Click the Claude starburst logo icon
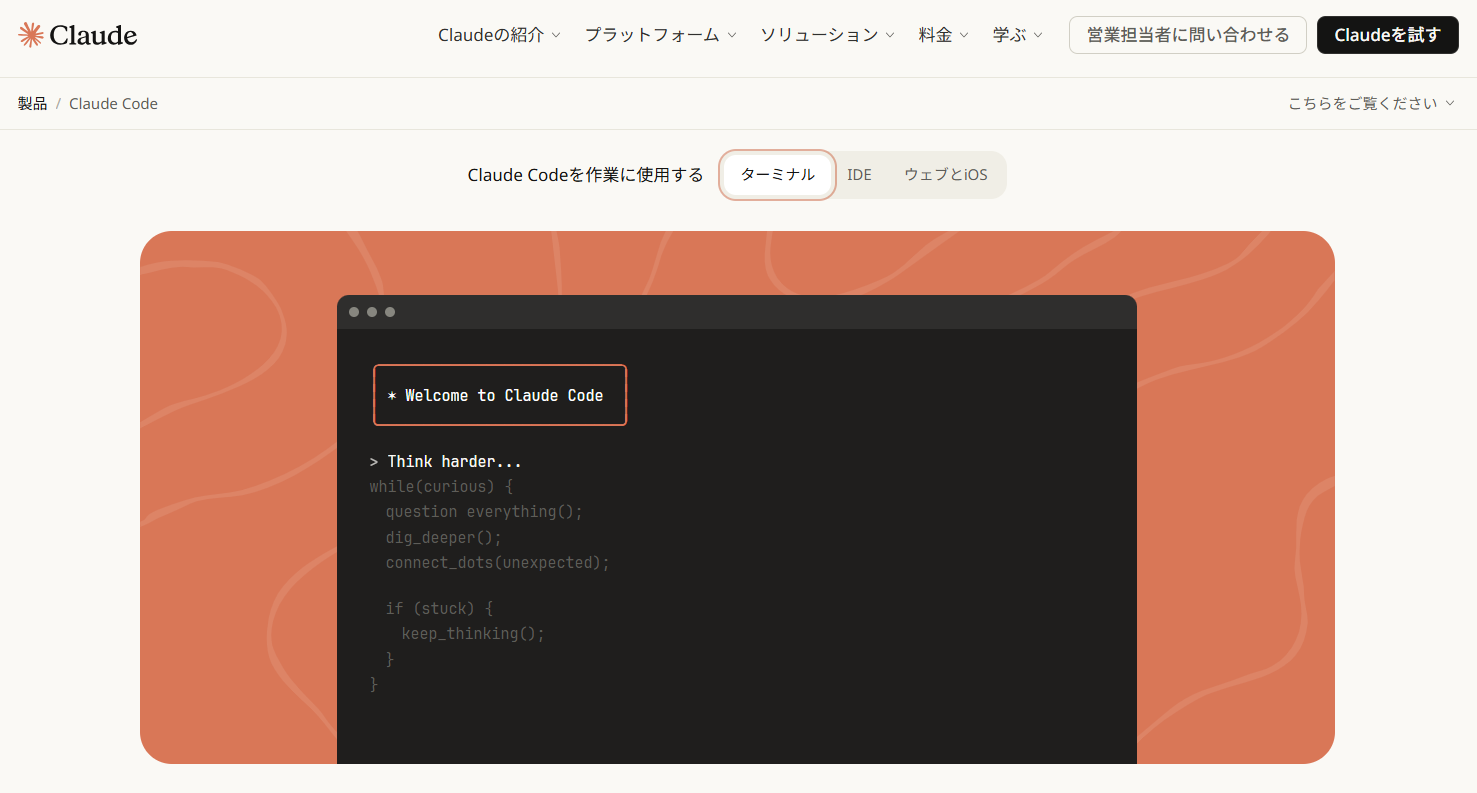The width and height of the screenshot is (1477, 793). point(28,33)
